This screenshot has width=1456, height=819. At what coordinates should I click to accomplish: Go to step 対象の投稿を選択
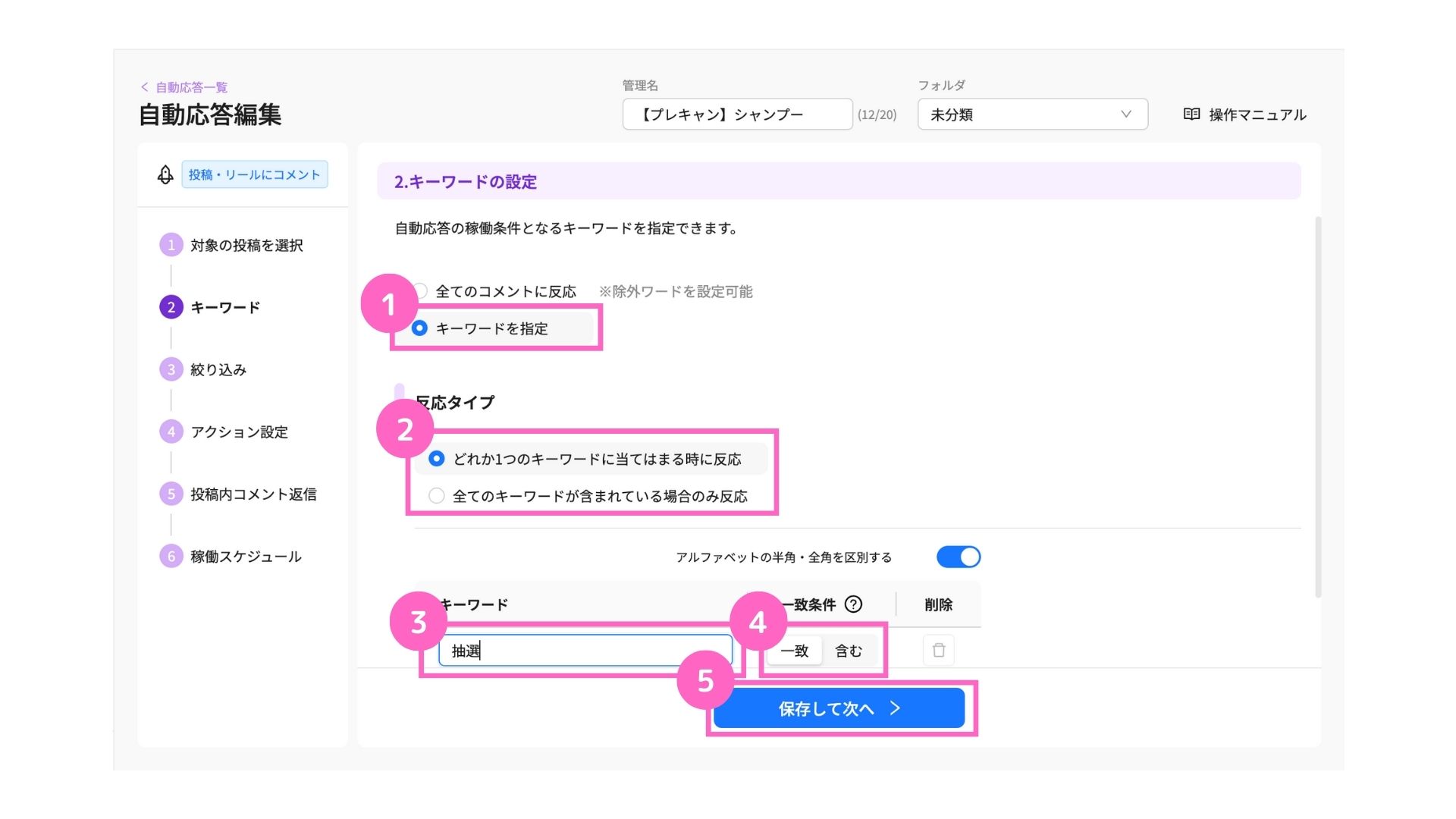(x=246, y=245)
